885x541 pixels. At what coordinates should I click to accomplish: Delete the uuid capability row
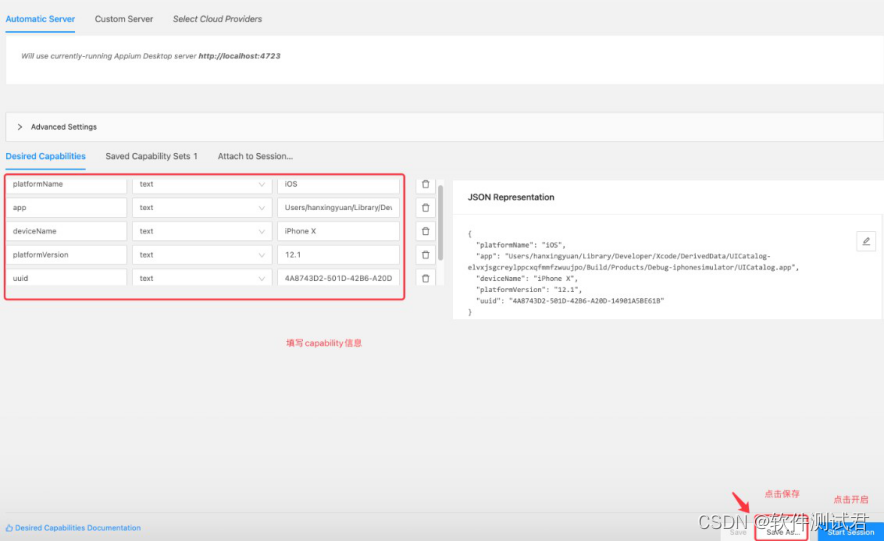tap(426, 278)
